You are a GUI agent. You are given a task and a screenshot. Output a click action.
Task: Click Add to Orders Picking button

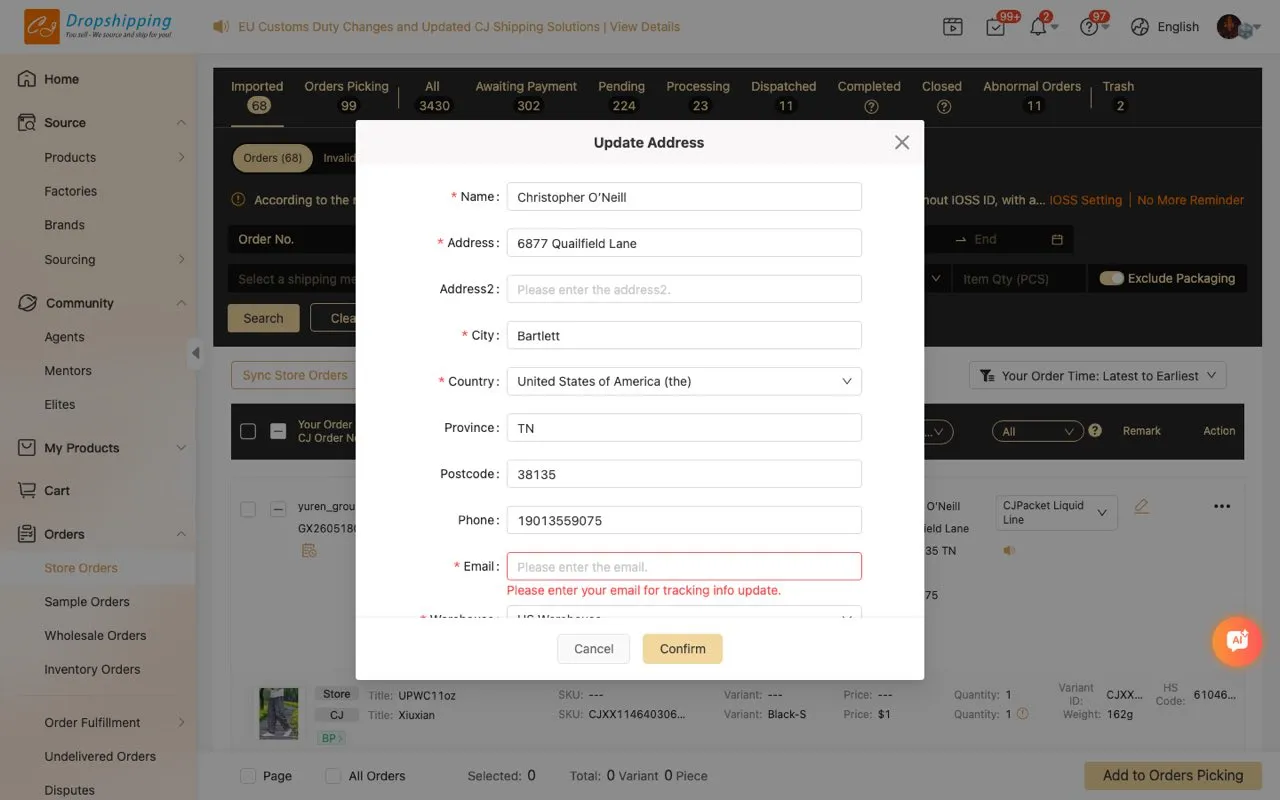pos(1173,775)
